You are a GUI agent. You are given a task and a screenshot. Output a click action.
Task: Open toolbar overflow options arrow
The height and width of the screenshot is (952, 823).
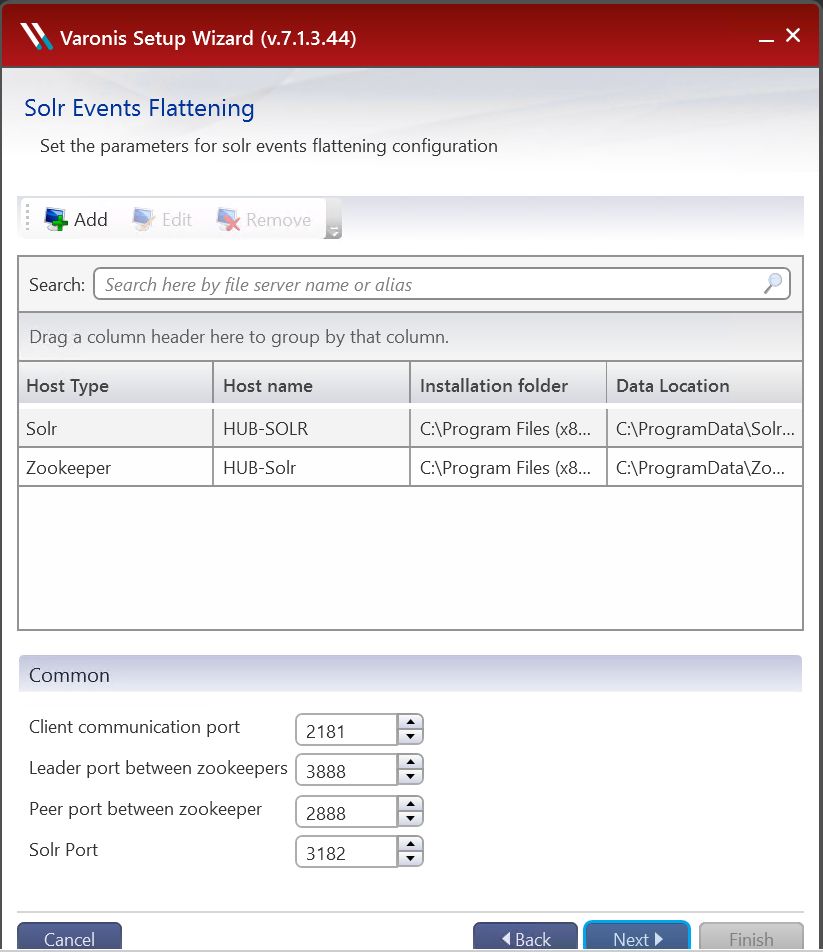334,230
